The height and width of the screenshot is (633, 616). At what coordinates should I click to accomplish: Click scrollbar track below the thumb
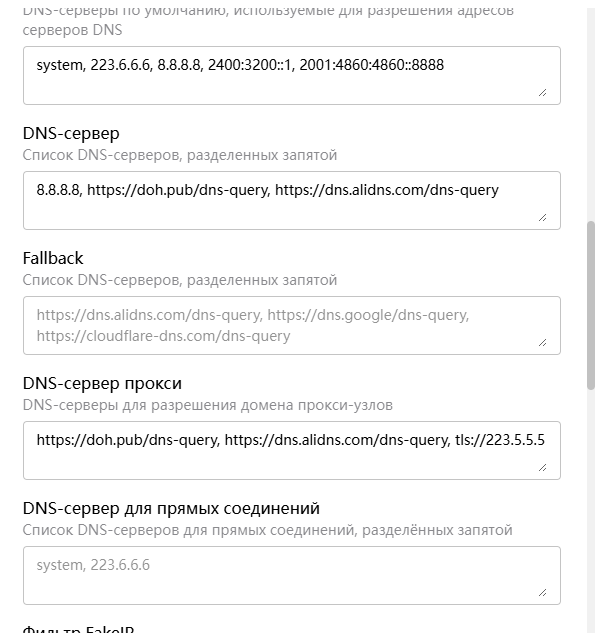591,509
